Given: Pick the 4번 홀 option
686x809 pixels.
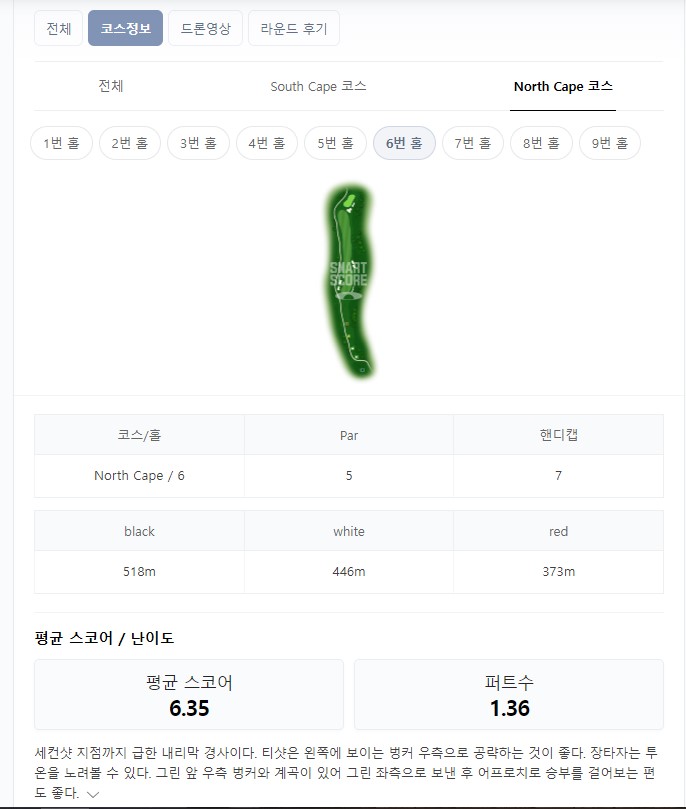Looking at the screenshot, I should pos(267,143).
